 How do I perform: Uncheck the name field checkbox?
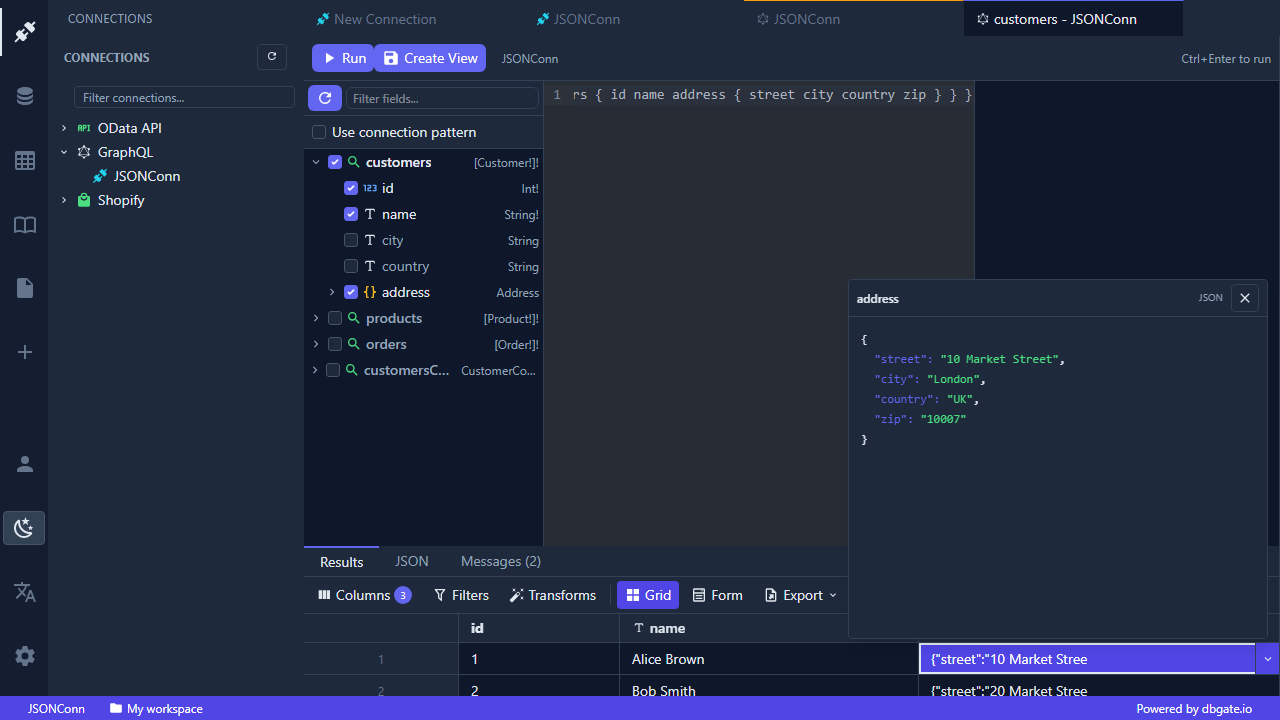coord(351,214)
